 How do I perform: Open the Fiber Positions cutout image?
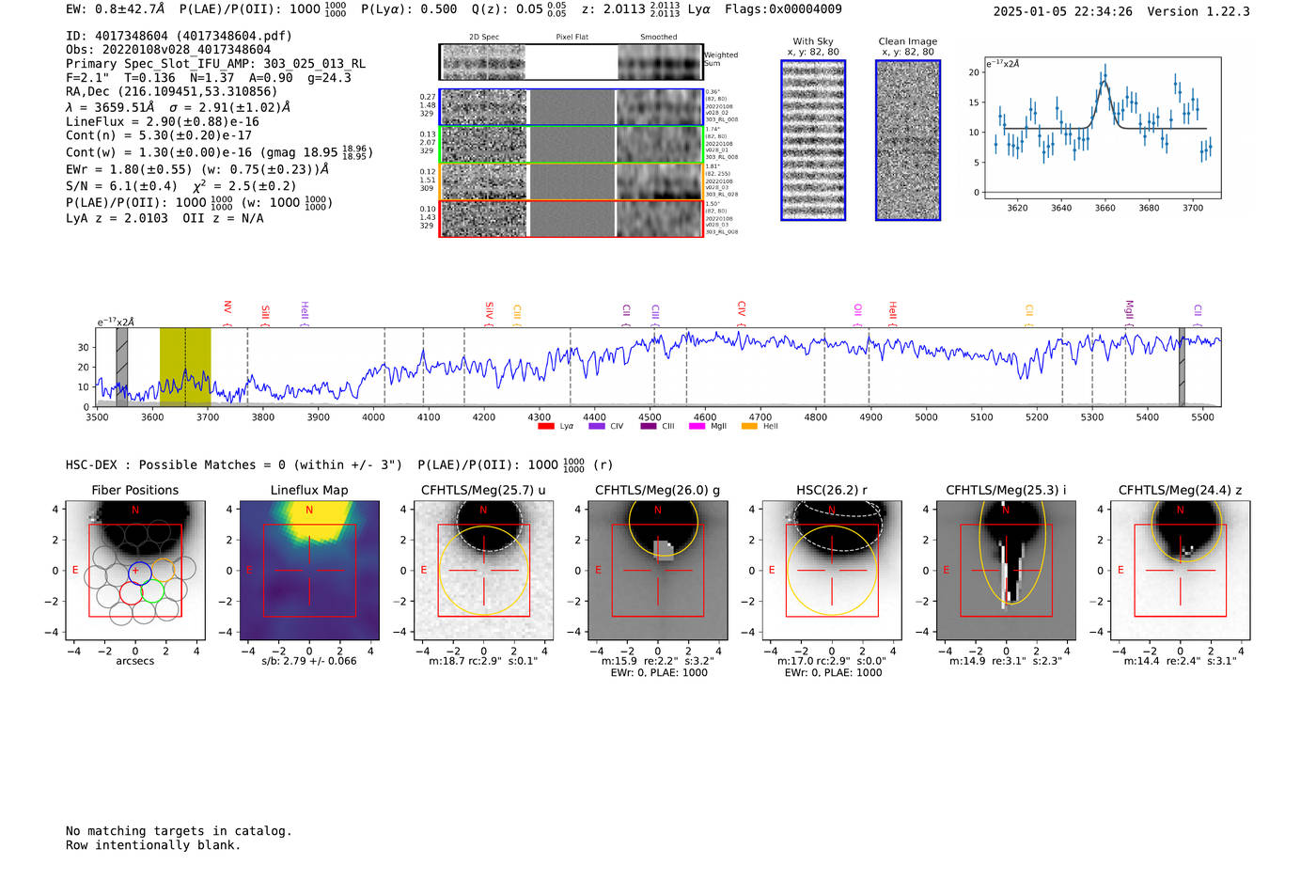135,571
